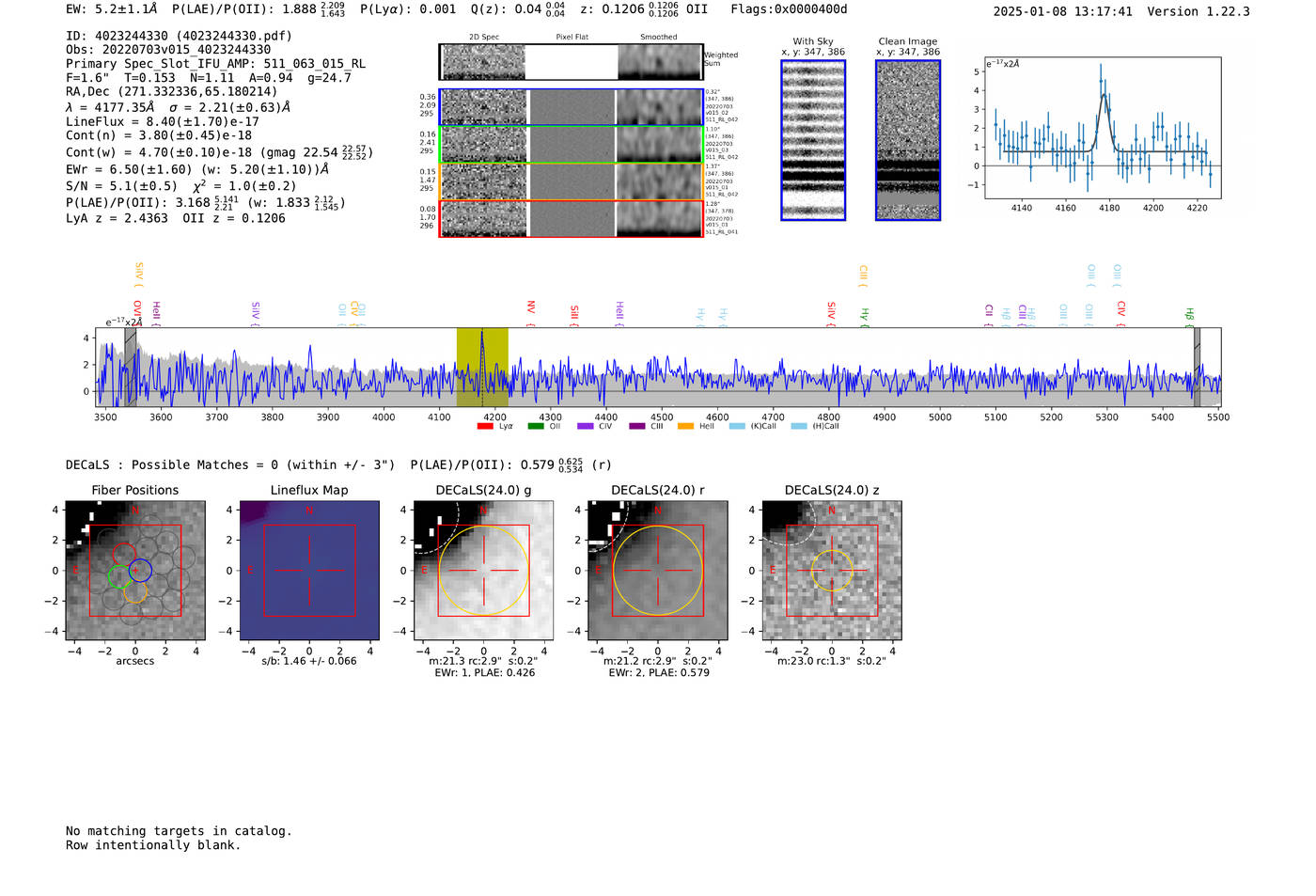Click the 'Pixel Flat' column header
Image resolution: width=1316 pixels, height=896 pixels.
tap(572, 38)
